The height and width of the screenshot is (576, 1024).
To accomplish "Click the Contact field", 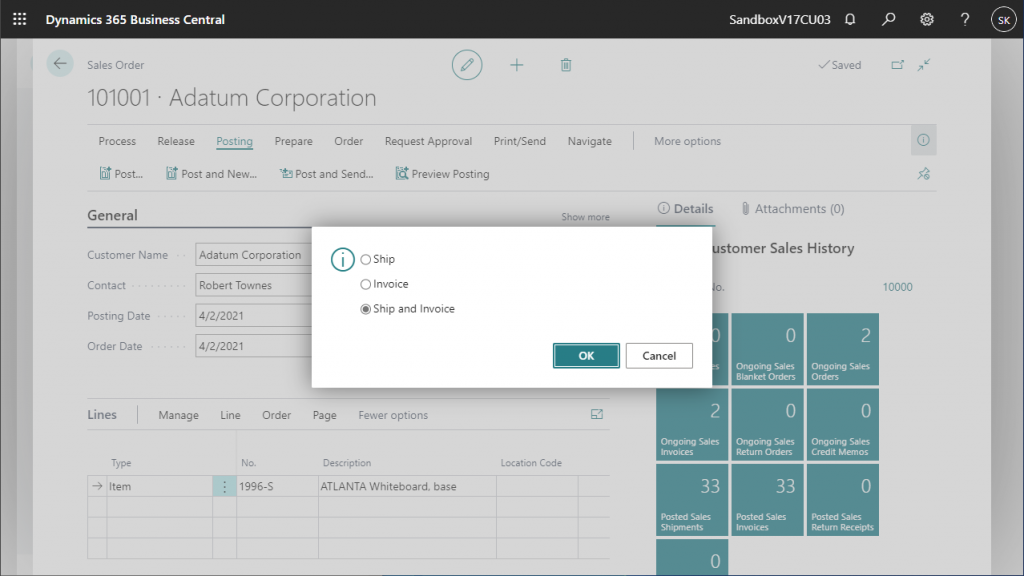I will [x=253, y=285].
